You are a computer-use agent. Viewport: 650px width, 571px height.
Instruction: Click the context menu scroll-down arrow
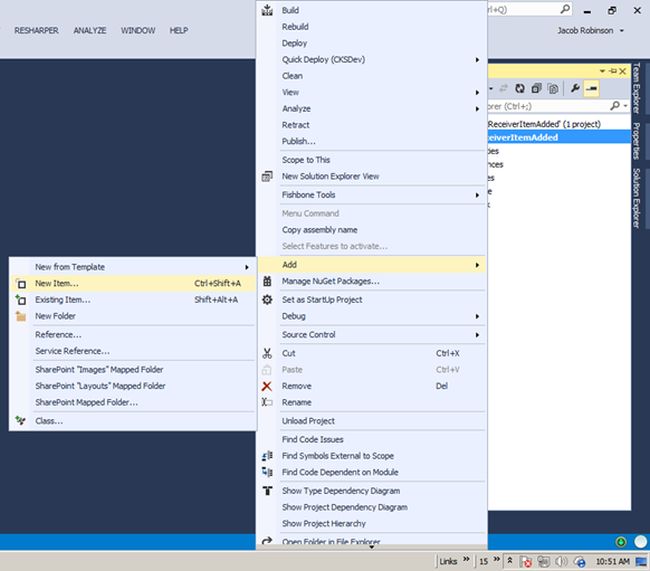[372, 547]
